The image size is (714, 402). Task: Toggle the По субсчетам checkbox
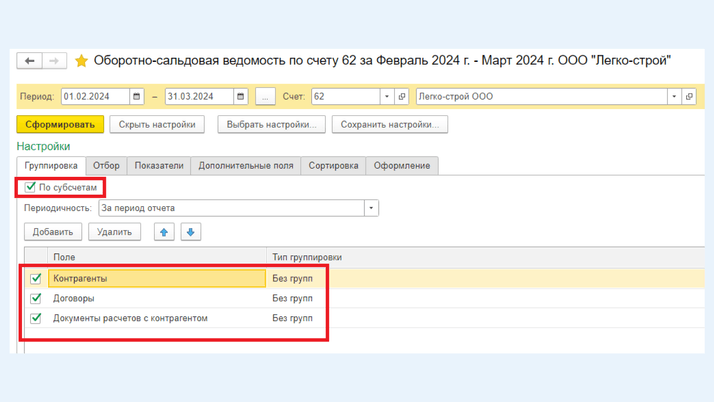[x=30, y=187]
